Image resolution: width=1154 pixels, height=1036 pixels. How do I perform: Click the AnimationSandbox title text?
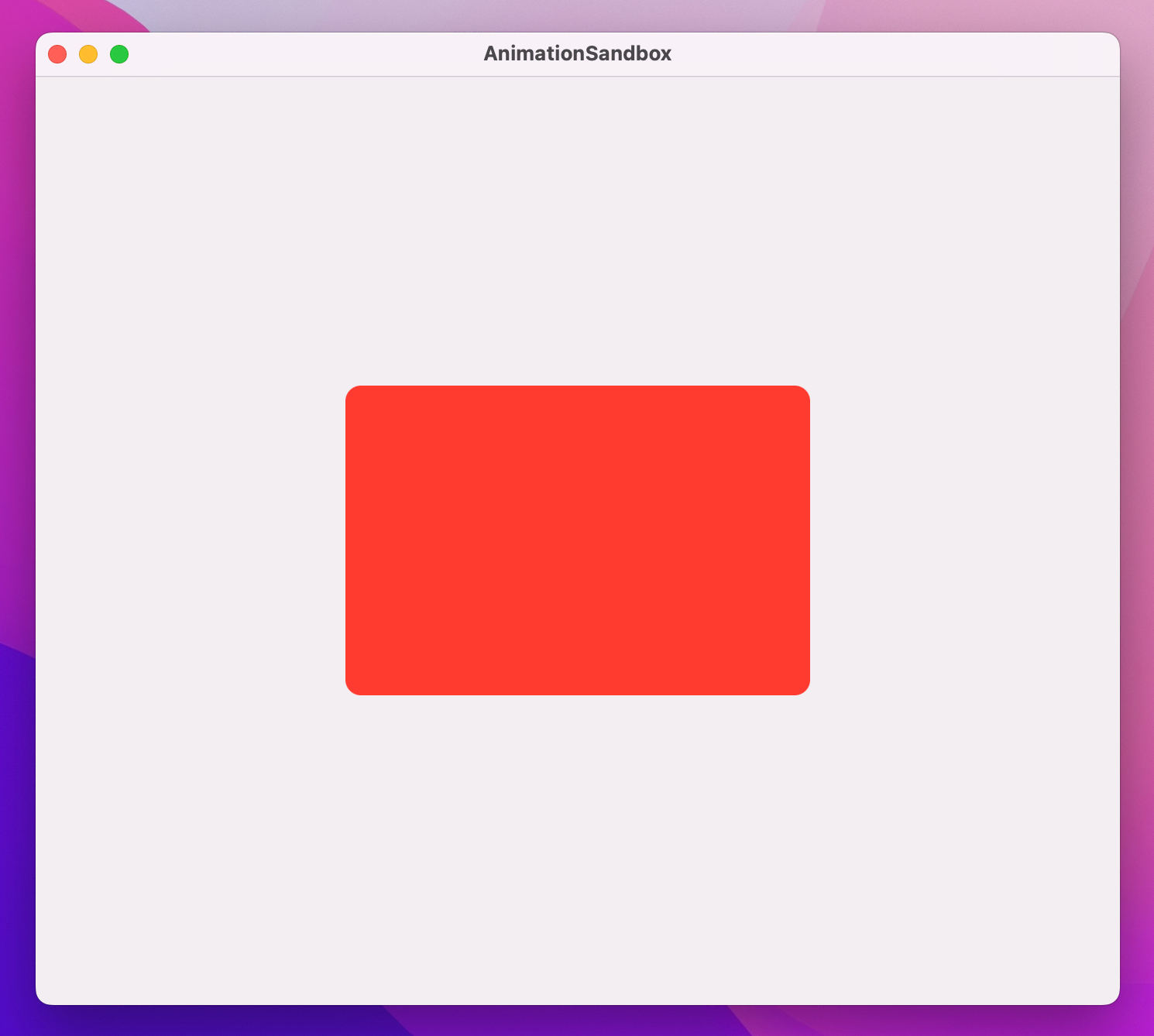(577, 53)
